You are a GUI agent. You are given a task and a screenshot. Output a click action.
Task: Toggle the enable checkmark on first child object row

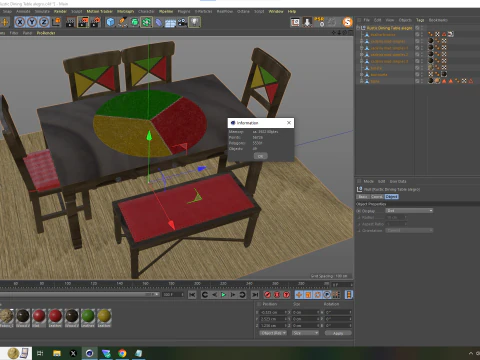[417, 34]
